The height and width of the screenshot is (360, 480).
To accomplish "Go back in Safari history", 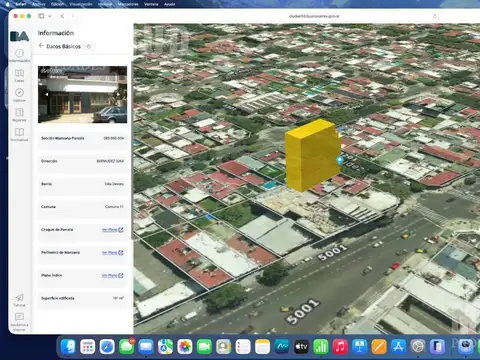I will pyautogui.click(x=62, y=16).
